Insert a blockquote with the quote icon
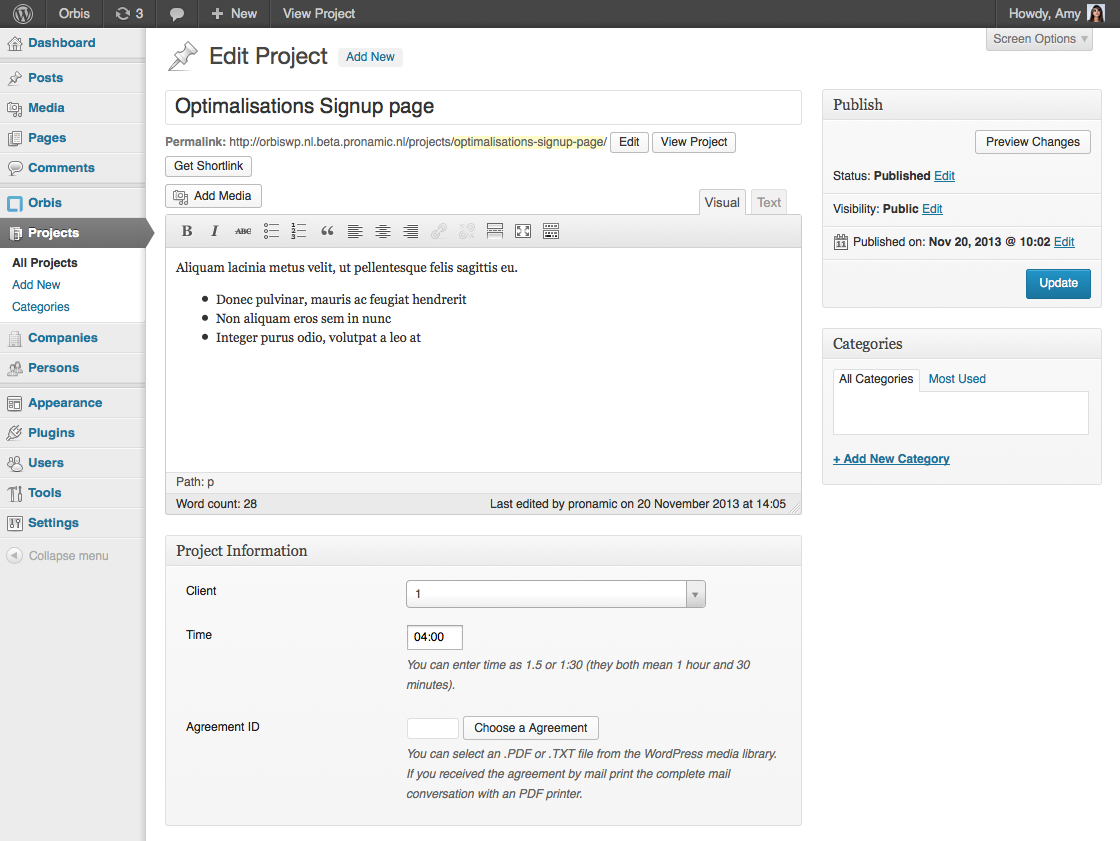The image size is (1120, 841). (x=327, y=231)
